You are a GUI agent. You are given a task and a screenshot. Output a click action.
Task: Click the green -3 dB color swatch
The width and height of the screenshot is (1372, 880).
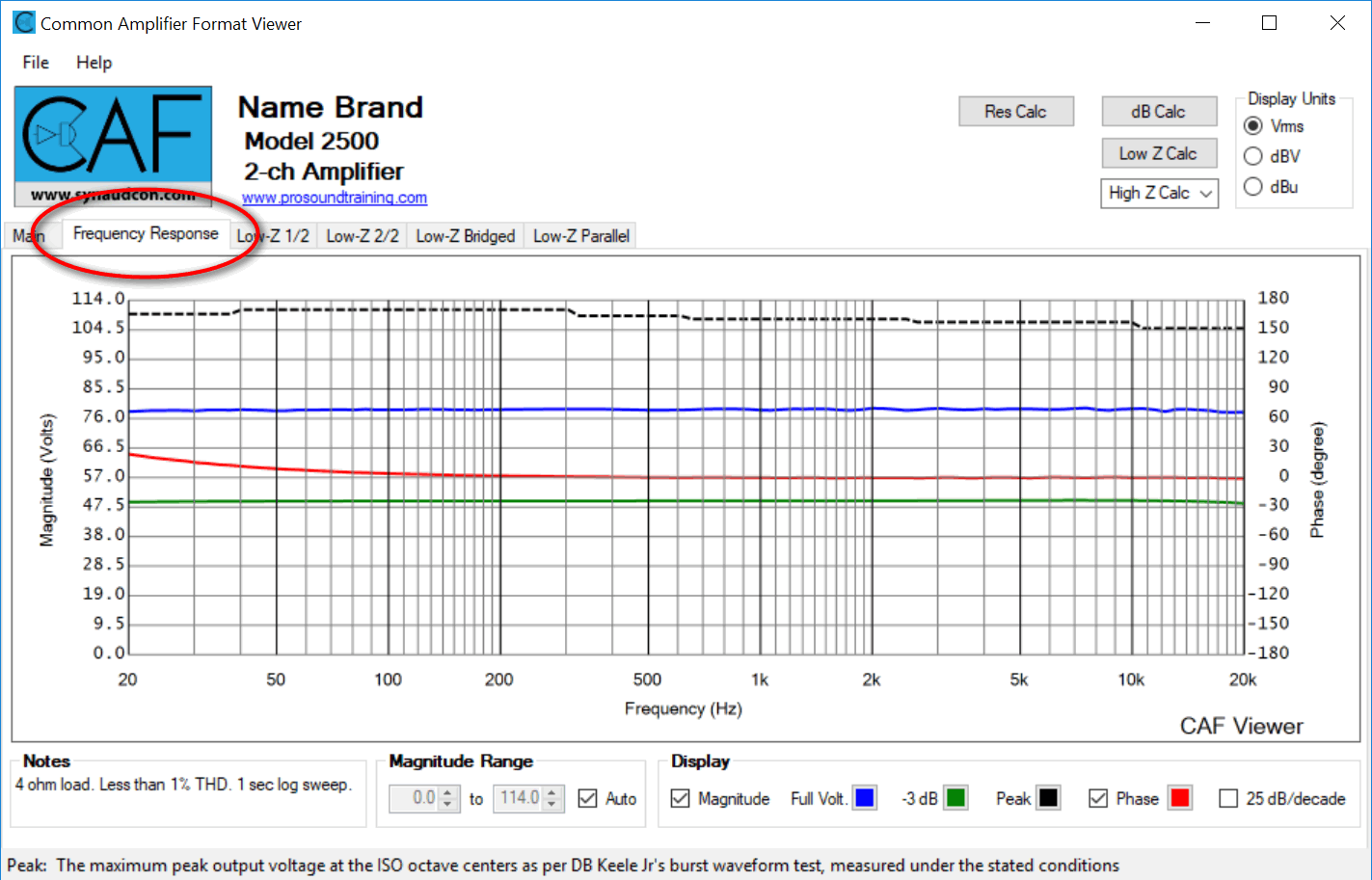[955, 798]
